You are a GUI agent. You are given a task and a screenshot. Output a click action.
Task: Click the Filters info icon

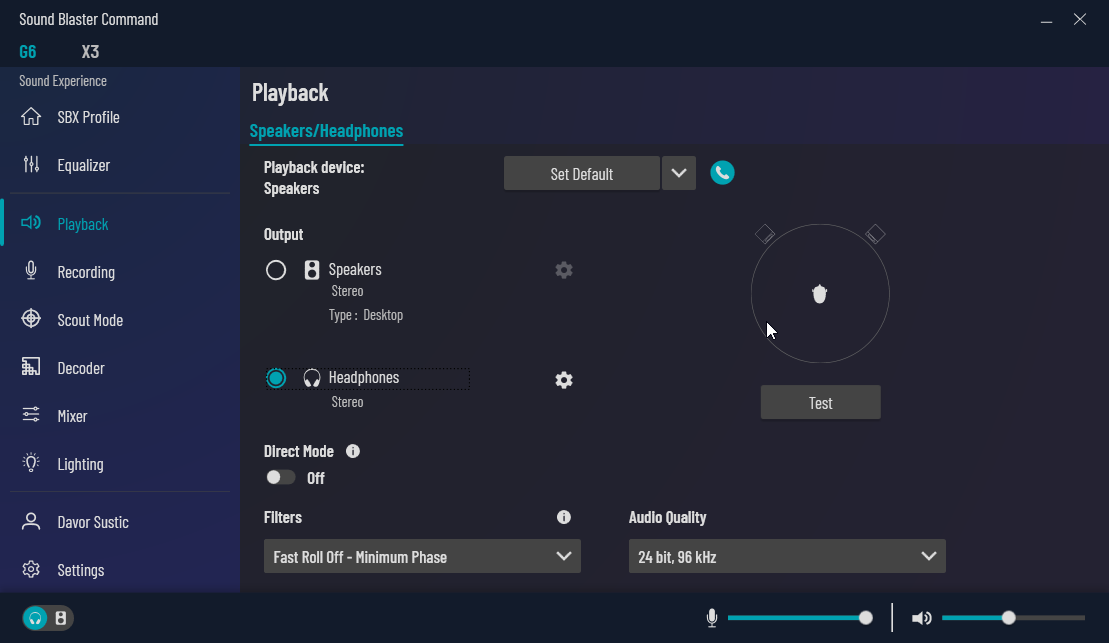[x=564, y=517]
